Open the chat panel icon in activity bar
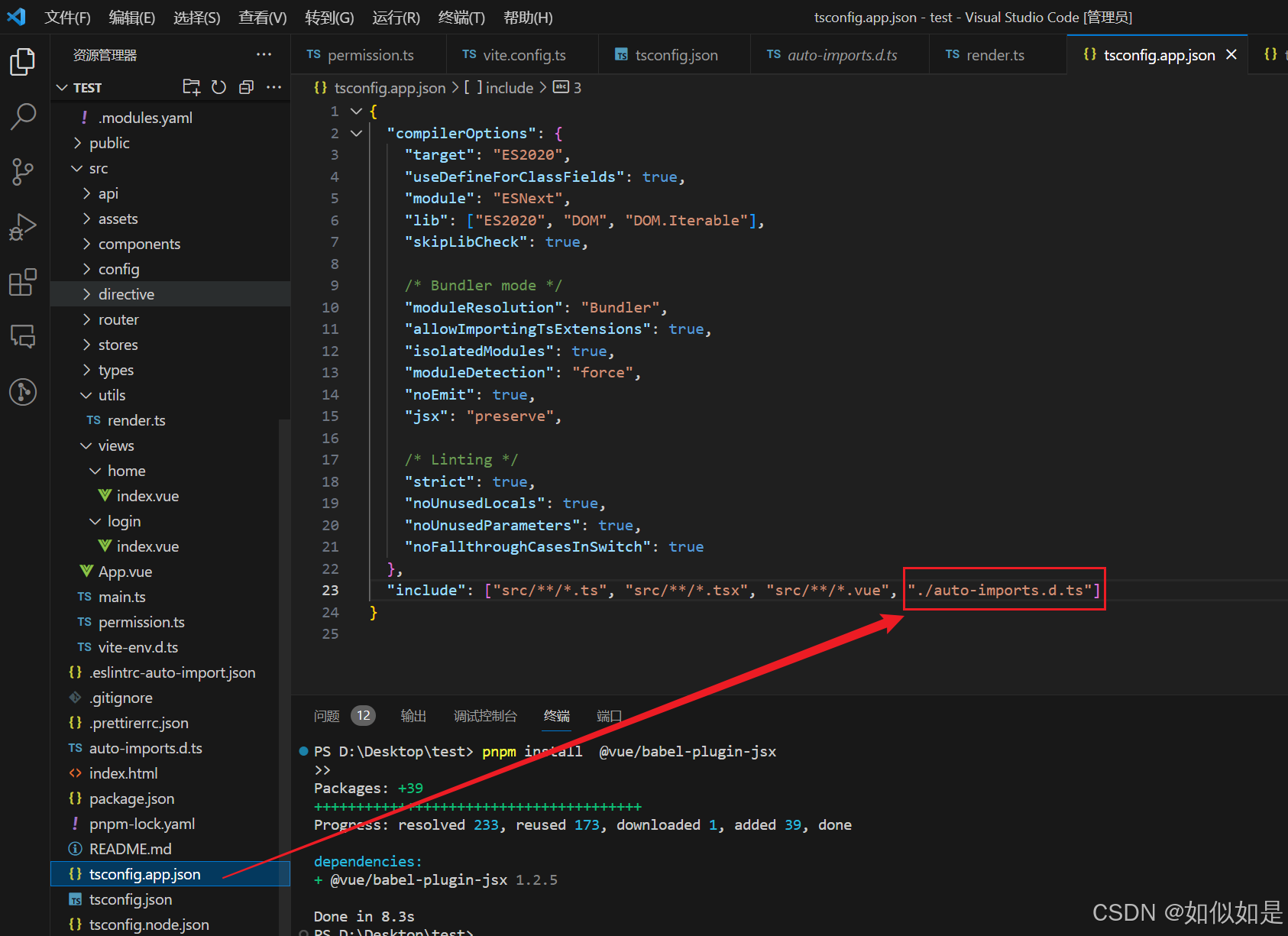Viewport: 1288px width, 936px height. [23, 337]
